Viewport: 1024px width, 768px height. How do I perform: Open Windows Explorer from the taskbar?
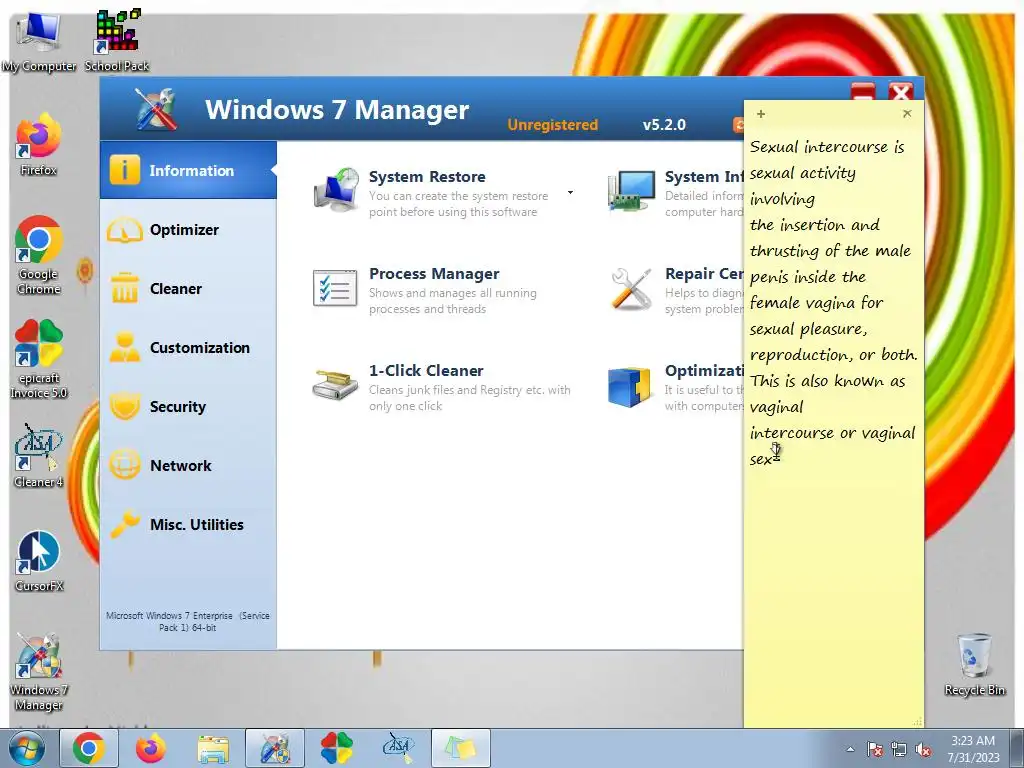click(213, 748)
